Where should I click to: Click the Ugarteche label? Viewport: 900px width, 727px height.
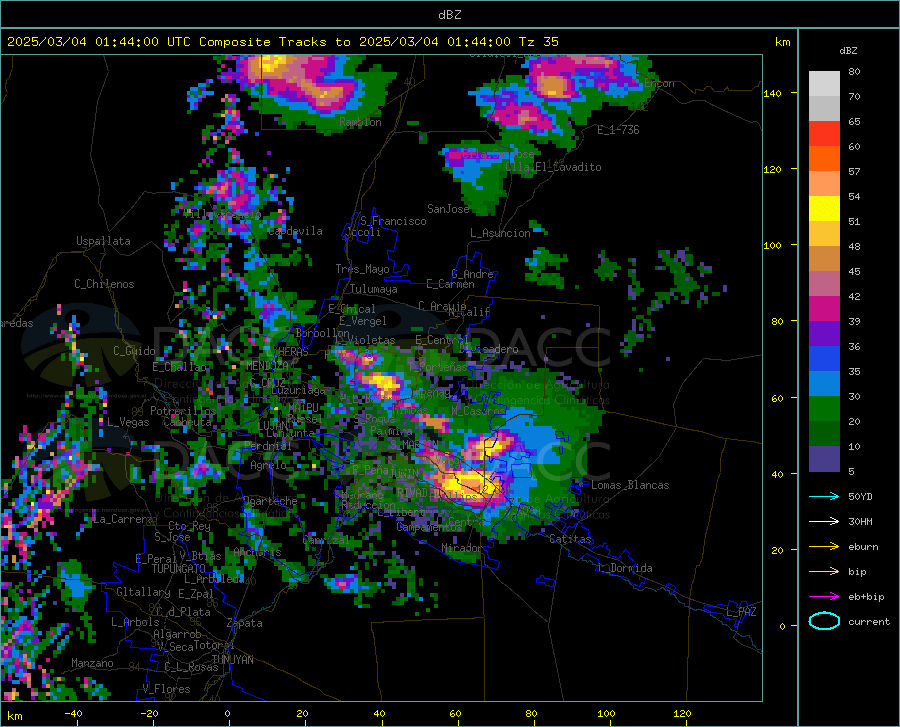[x=270, y=501]
